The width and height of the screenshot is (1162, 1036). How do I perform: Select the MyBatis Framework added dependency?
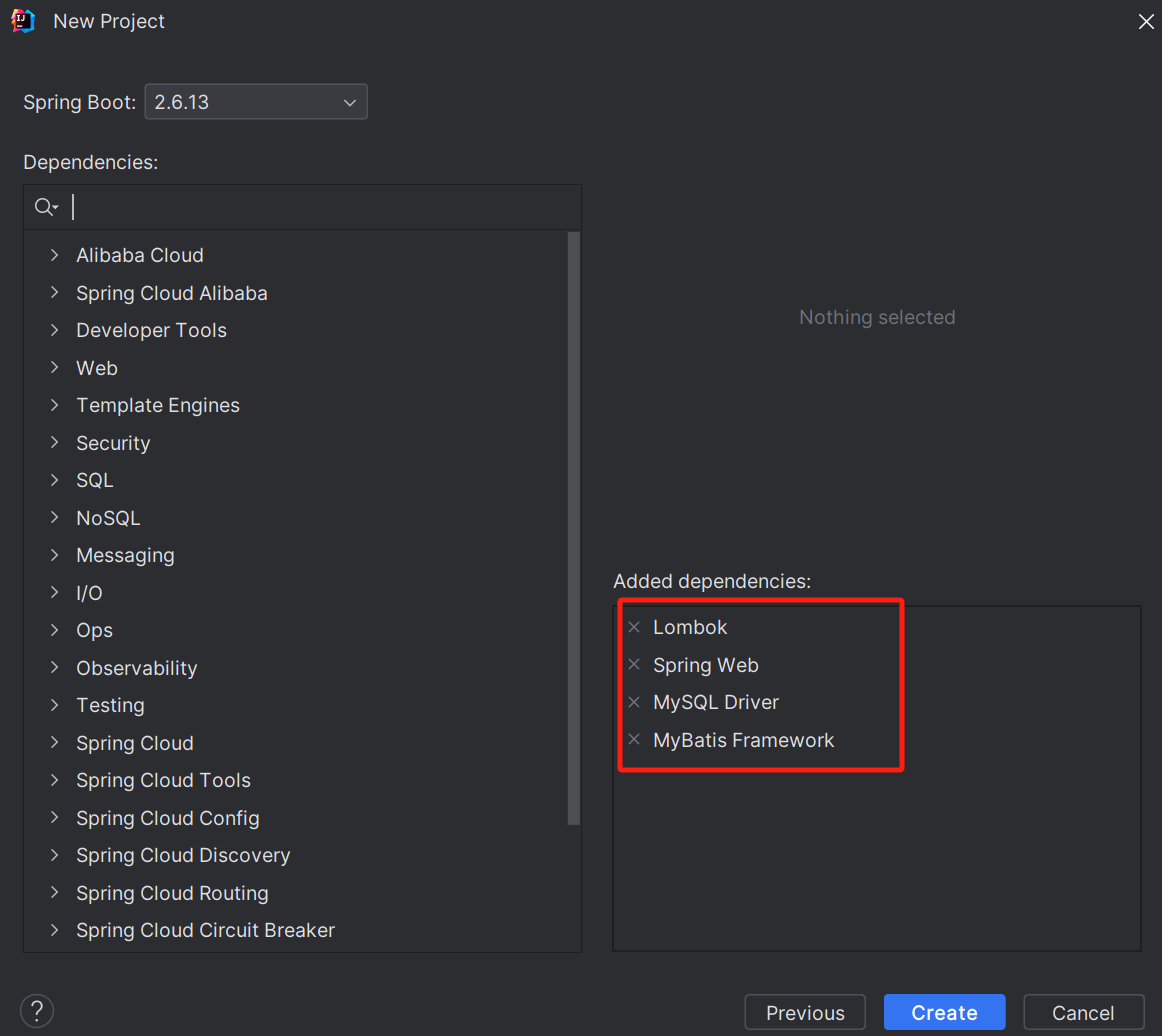tap(743, 740)
